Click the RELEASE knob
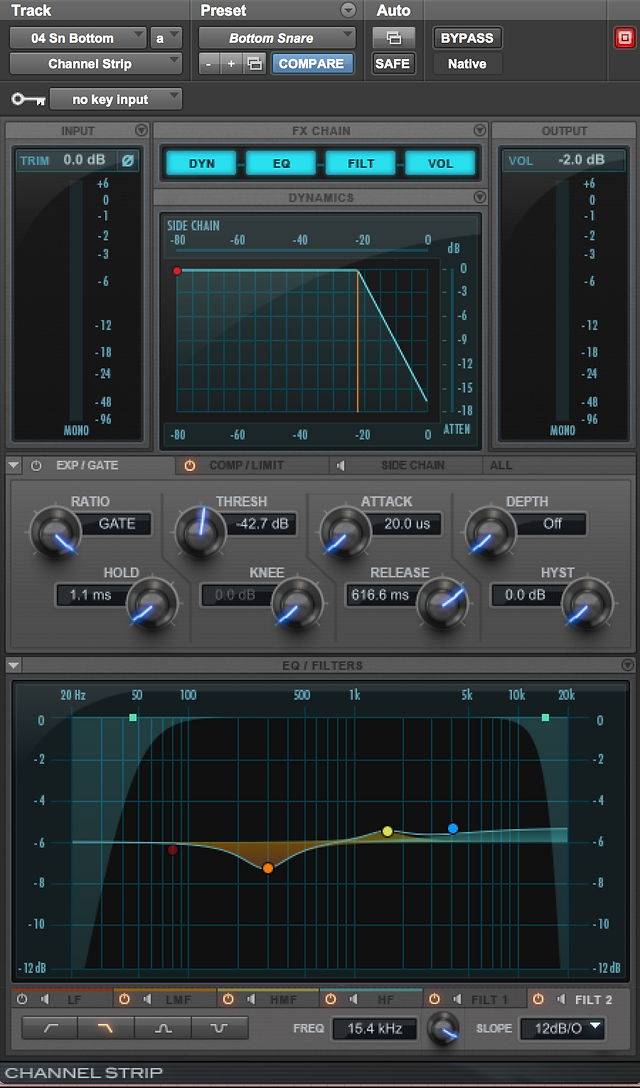Image resolution: width=640 pixels, height=1088 pixels. click(x=443, y=603)
